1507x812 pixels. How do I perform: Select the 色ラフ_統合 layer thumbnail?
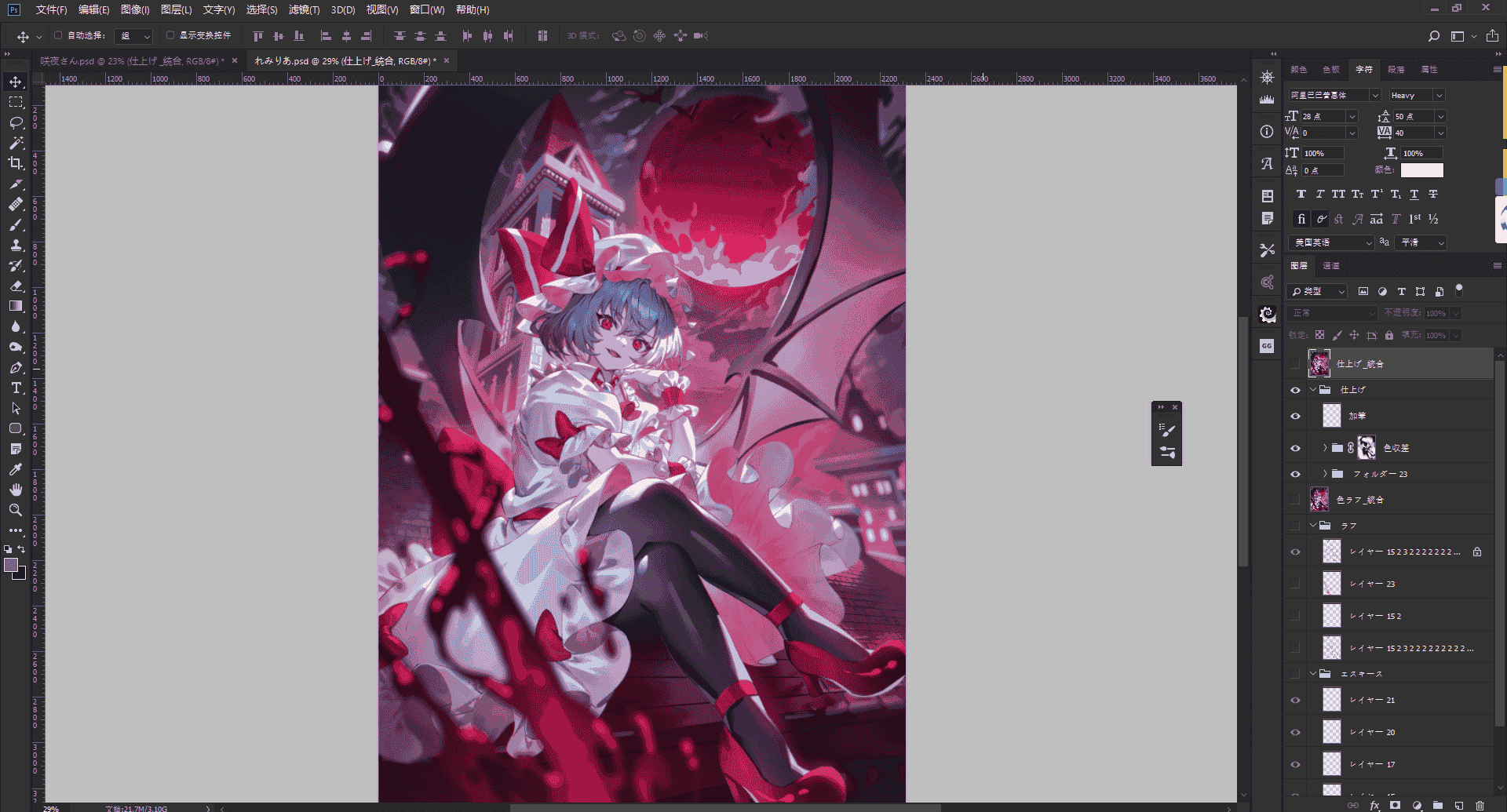1319,499
